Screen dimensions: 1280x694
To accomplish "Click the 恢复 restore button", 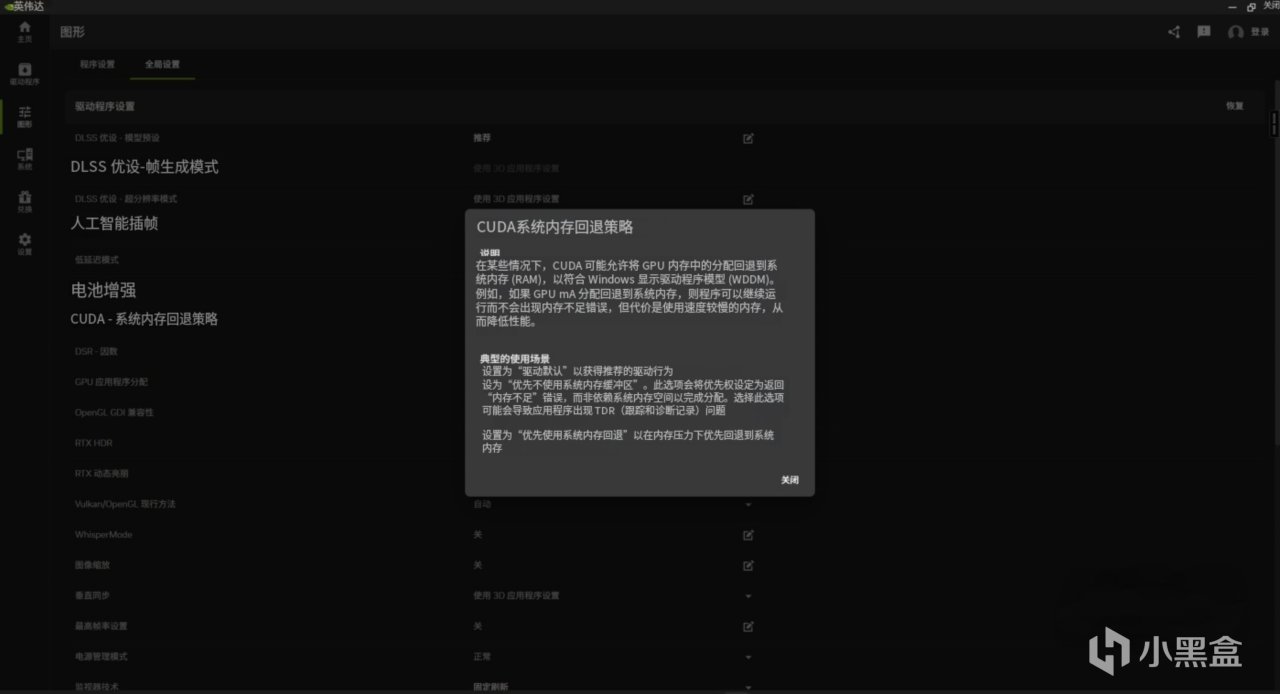I will 1235,106.
